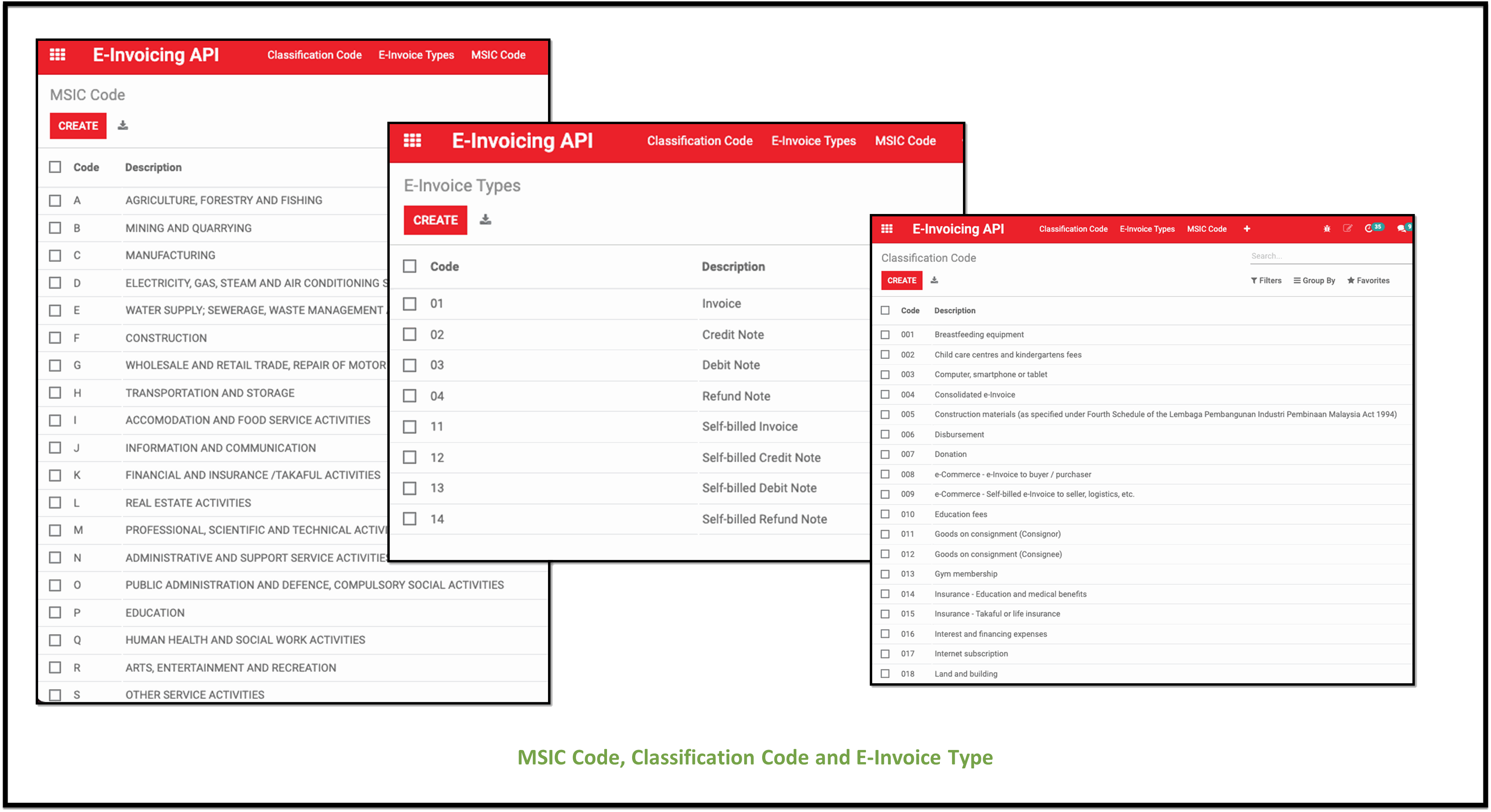This screenshot has height=812, width=1491.
Task: Open Classification Code menu in E-Invoice Types window
Action: pos(700,141)
